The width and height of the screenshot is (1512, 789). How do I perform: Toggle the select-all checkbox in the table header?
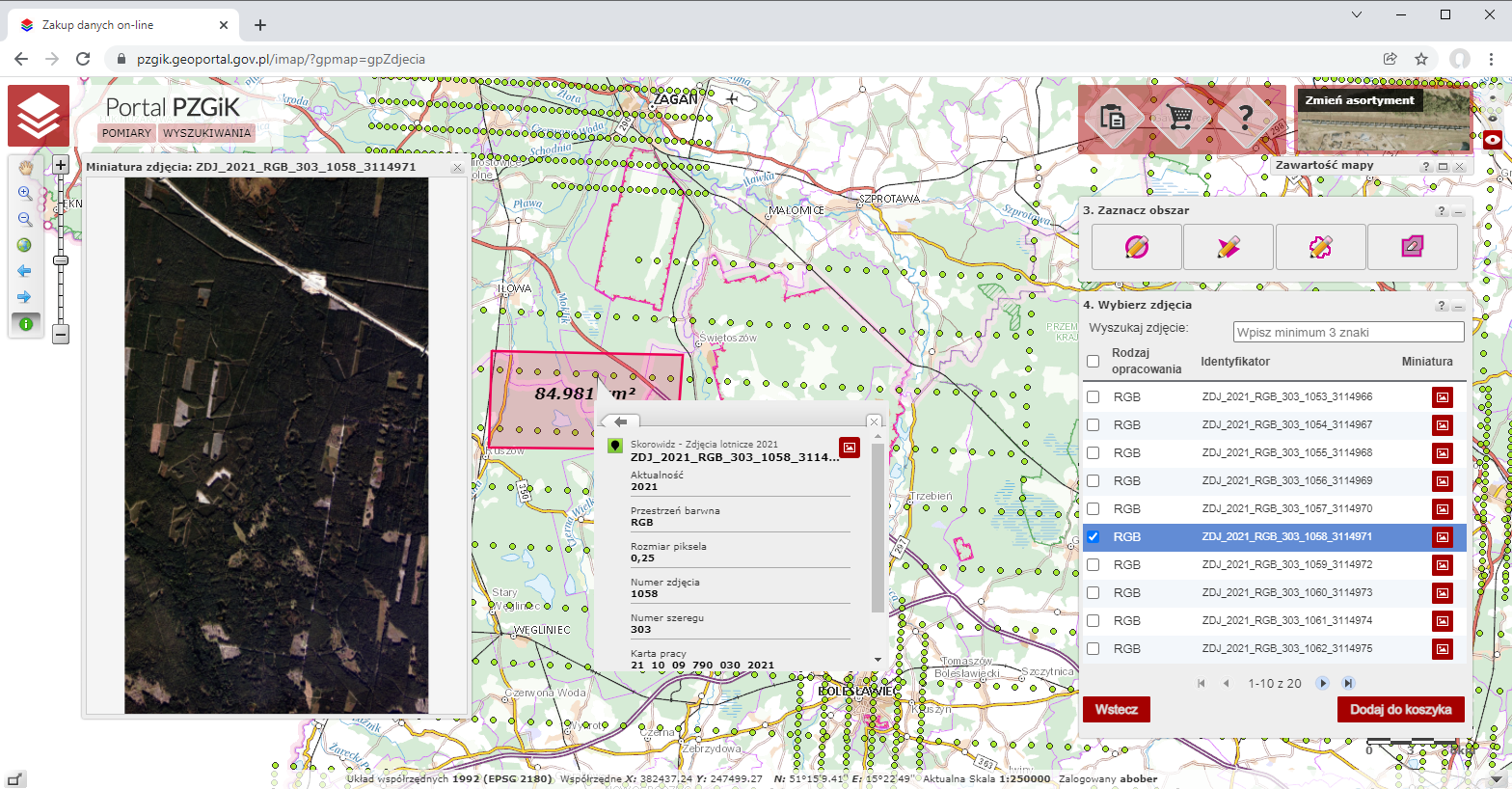pos(1093,362)
